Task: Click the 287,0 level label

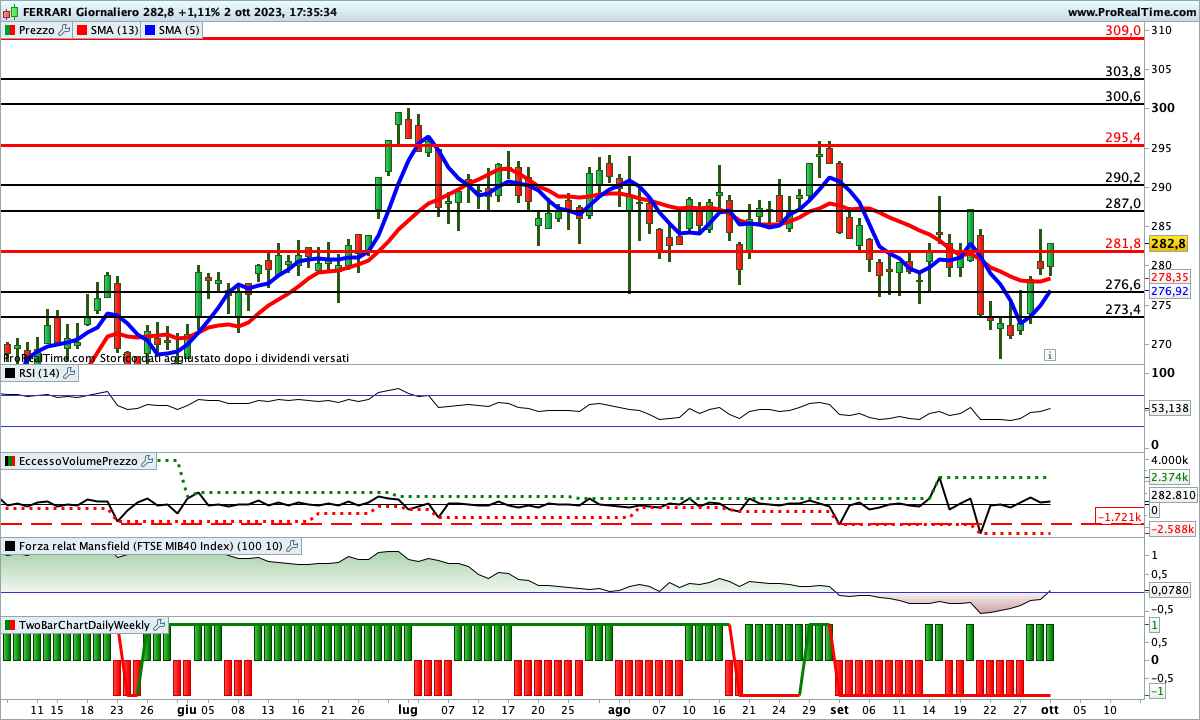Action: [1124, 204]
